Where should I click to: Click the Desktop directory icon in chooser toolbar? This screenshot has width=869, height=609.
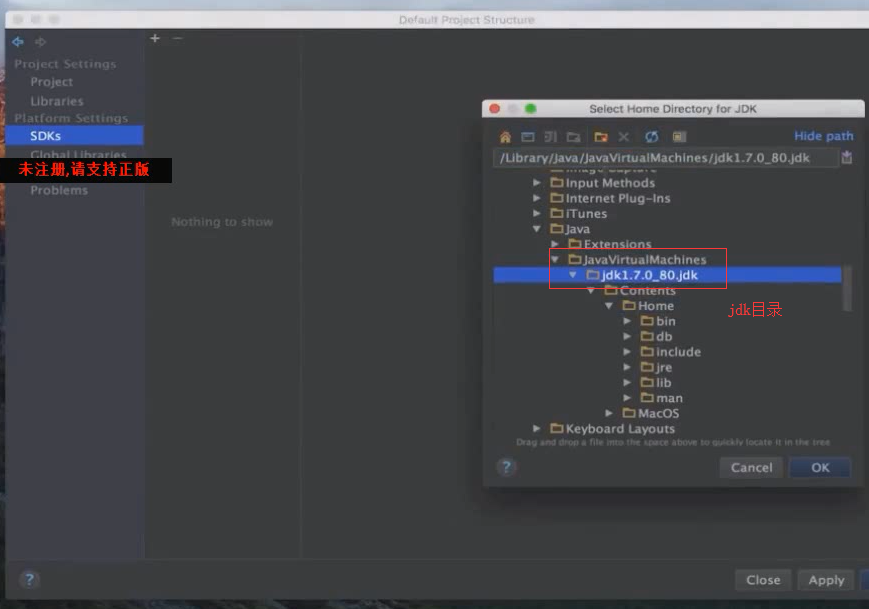click(528, 136)
